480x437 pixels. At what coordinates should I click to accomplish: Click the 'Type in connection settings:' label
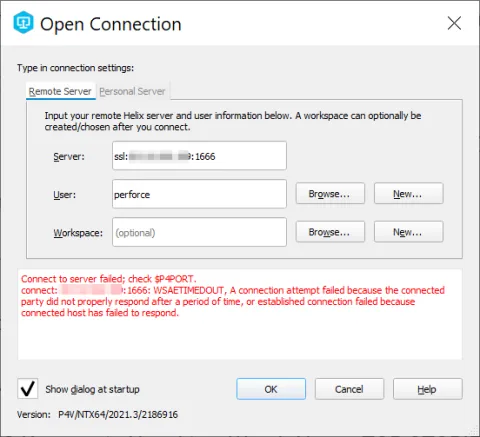point(75,68)
